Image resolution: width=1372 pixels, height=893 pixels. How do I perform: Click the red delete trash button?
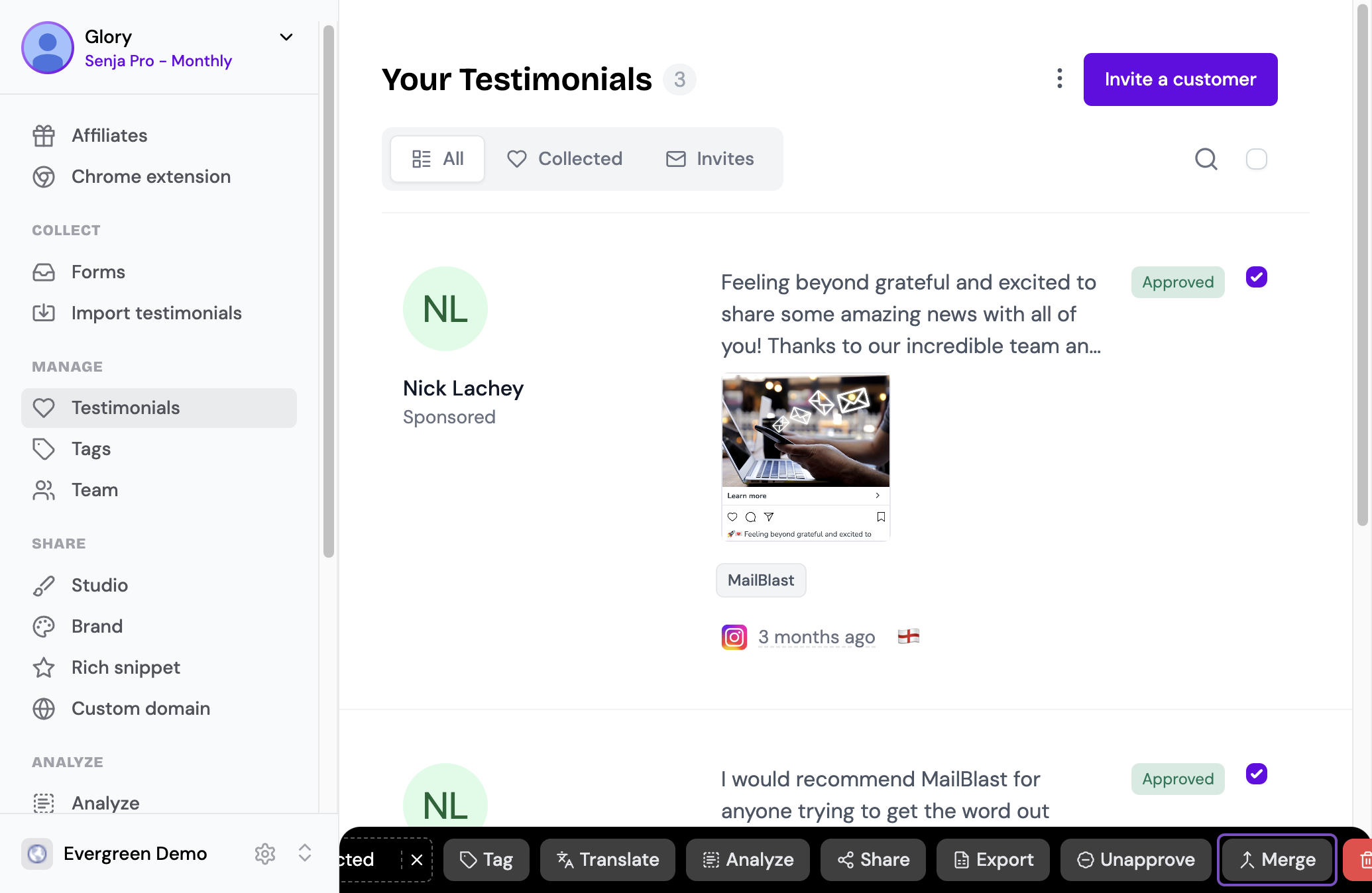[1359, 860]
